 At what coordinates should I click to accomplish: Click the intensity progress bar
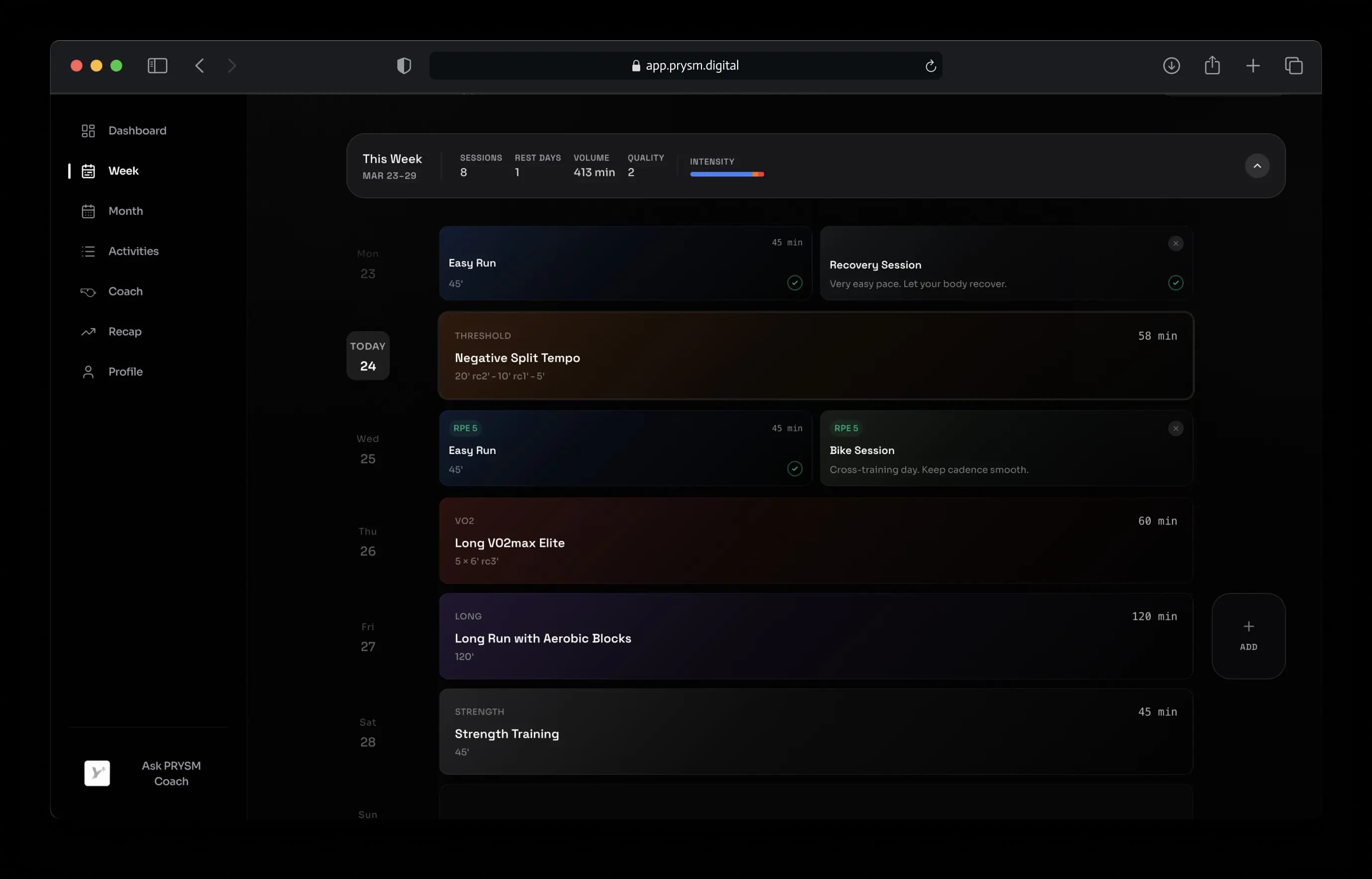tap(727, 175)
